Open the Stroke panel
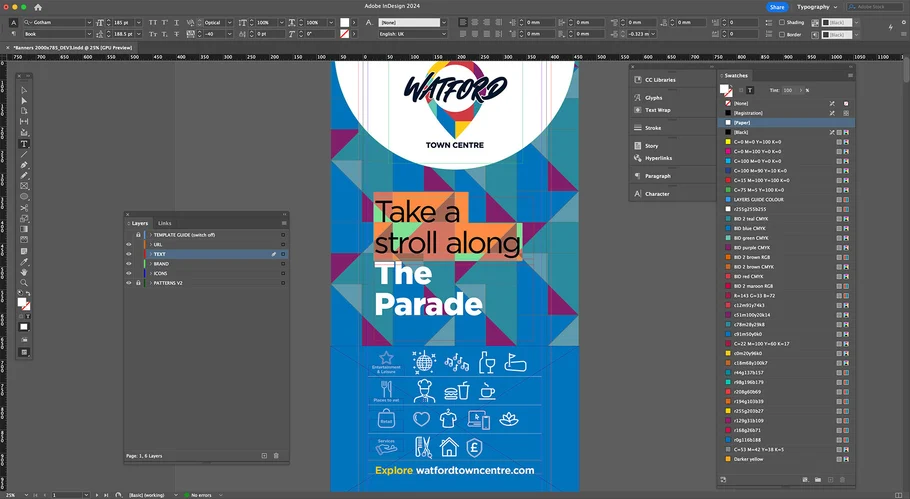Viewport: 910px width, 499px height. click(653, 128)
